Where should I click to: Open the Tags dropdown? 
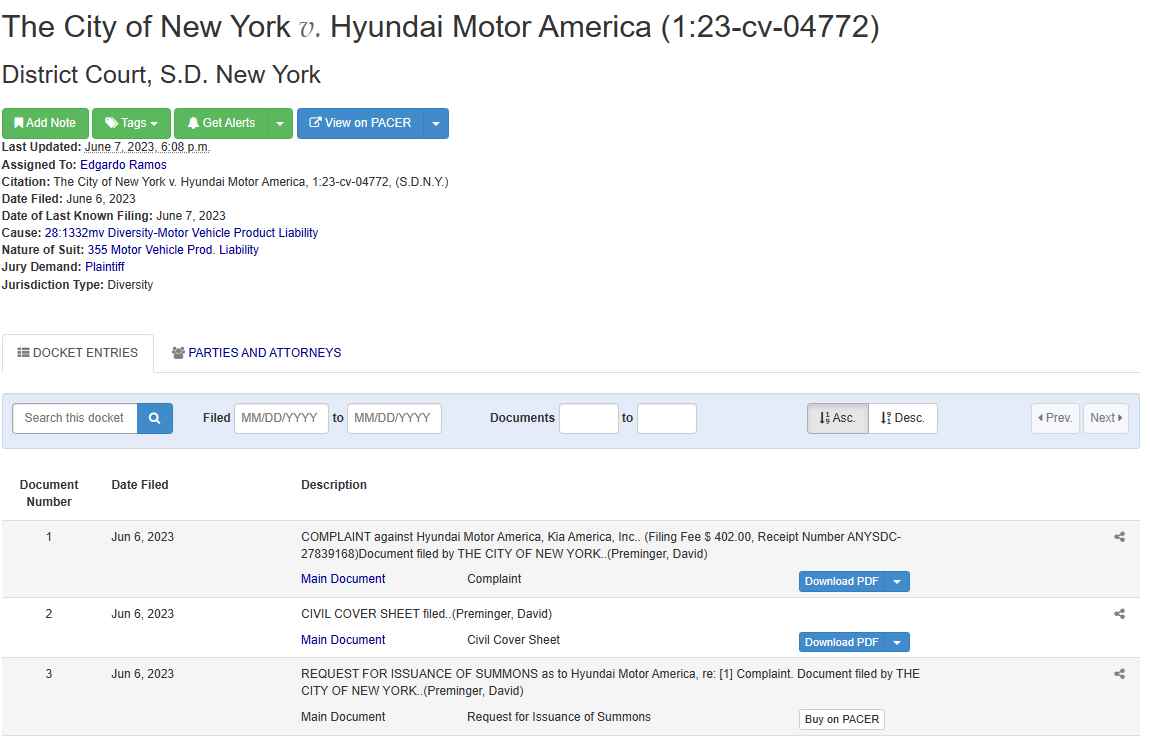click(131, 123)
